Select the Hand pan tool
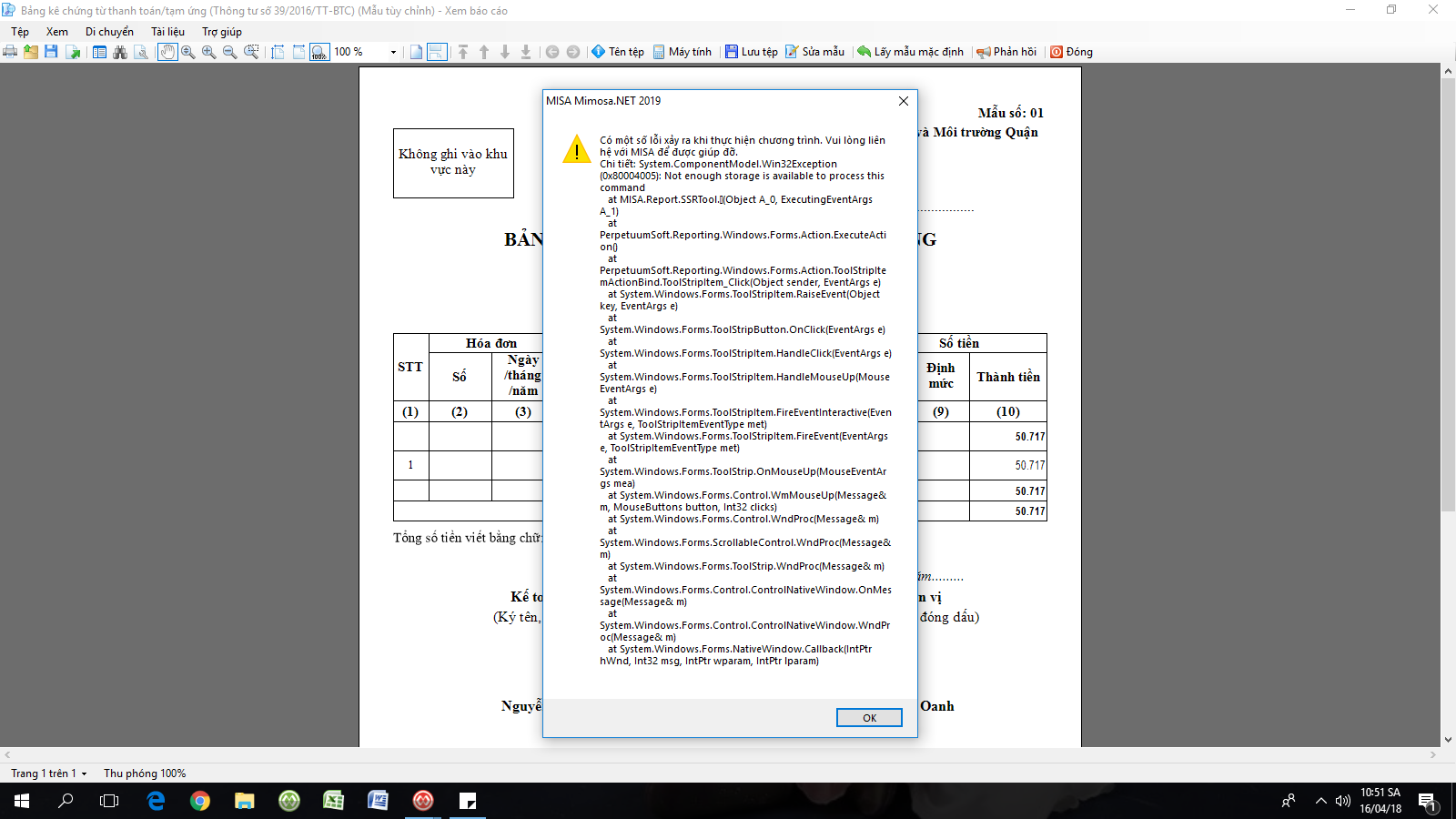This screenshot has height=819, width=1456. 167,52
